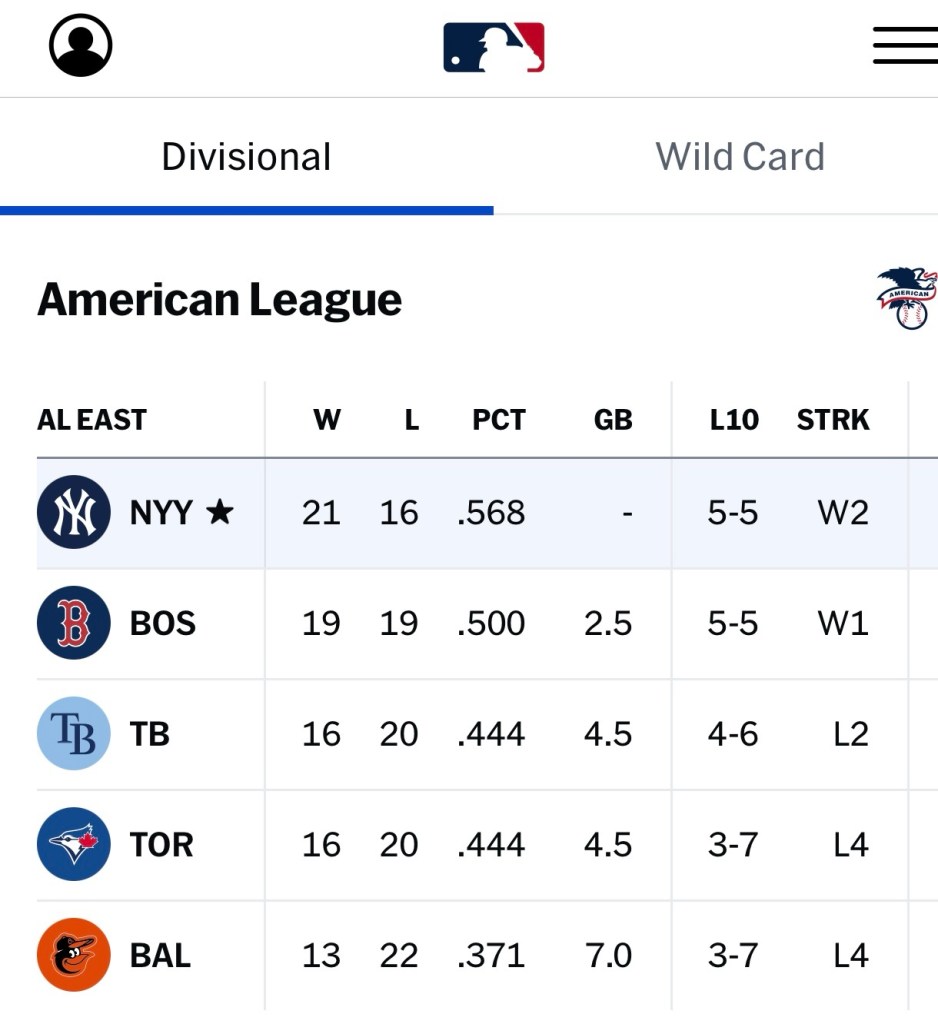The height and width of the screenshot is (1024, 938).
Task: Select the Divisional tab
Action: pos(246,157)
